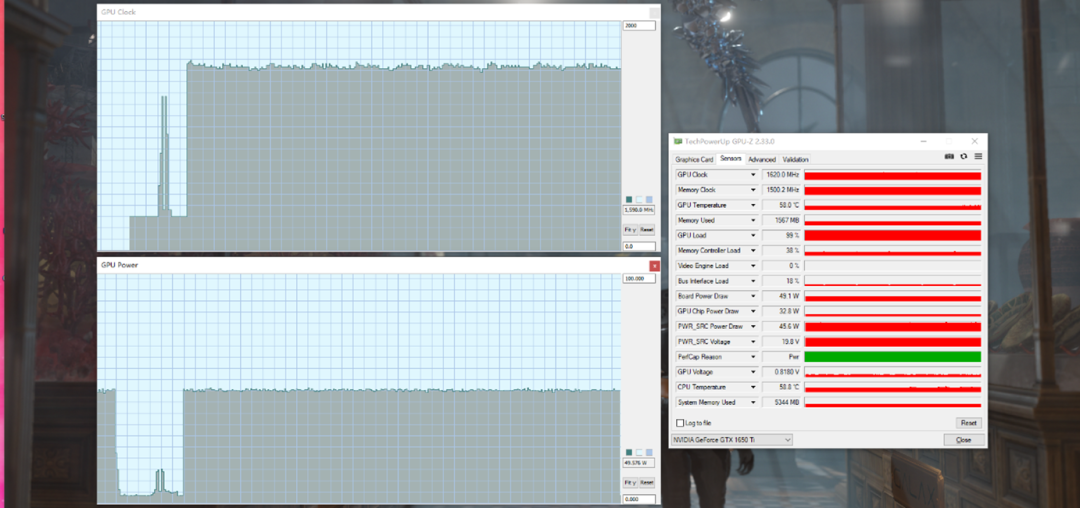This screenshot has height=508, width=1080.
Task: Pick the pale cyan swatch in GPU Clock
Action: pyautogui.click(x=638, y=200)
